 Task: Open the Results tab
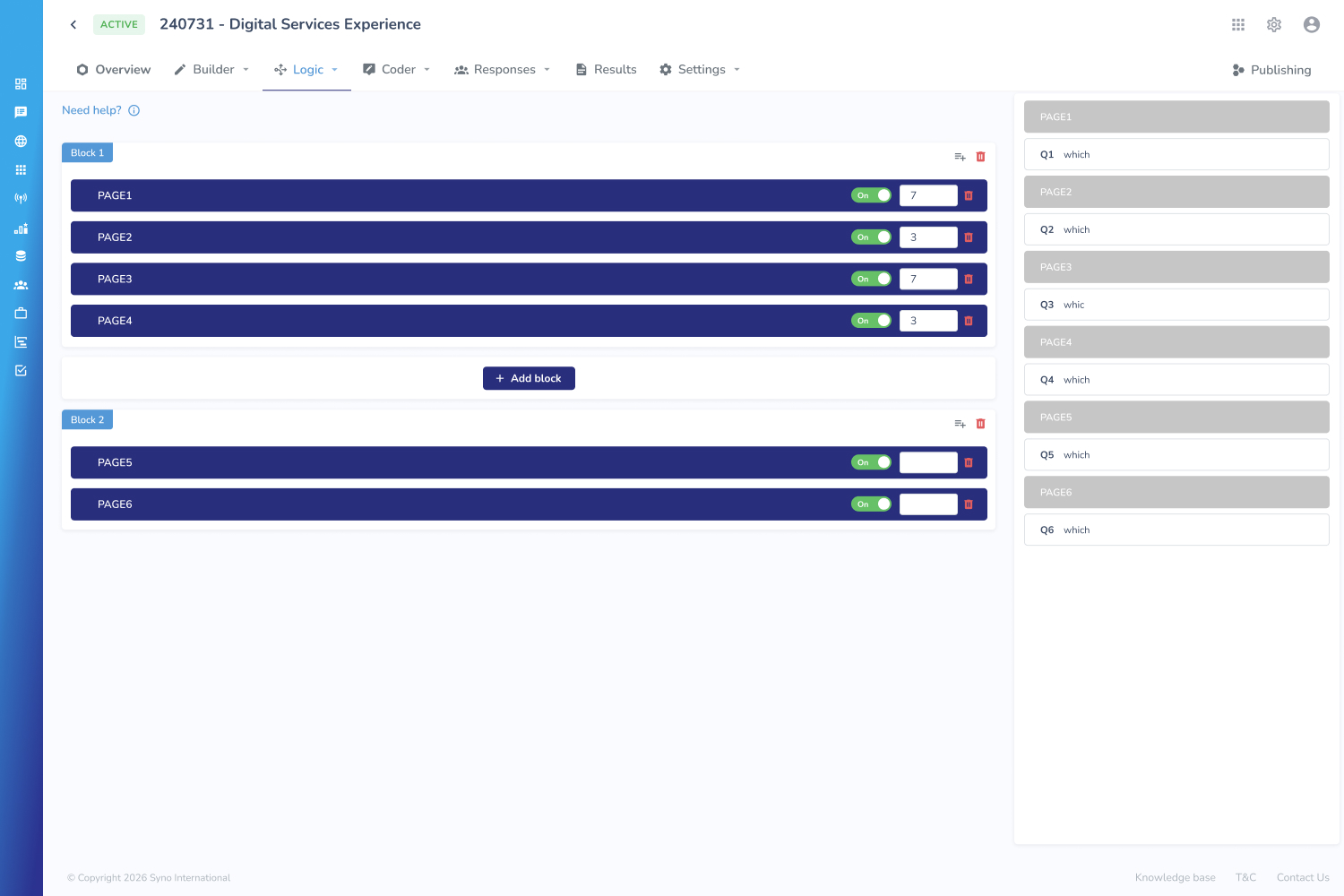point(606,70)
